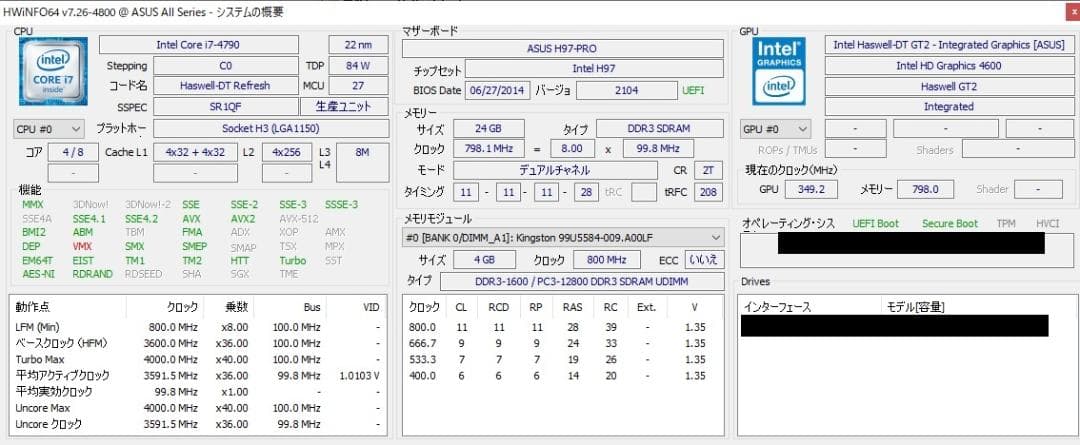Open the CPU #0 selector dropdown
This screenshot has width=1080, height=445.
(49, 129)
